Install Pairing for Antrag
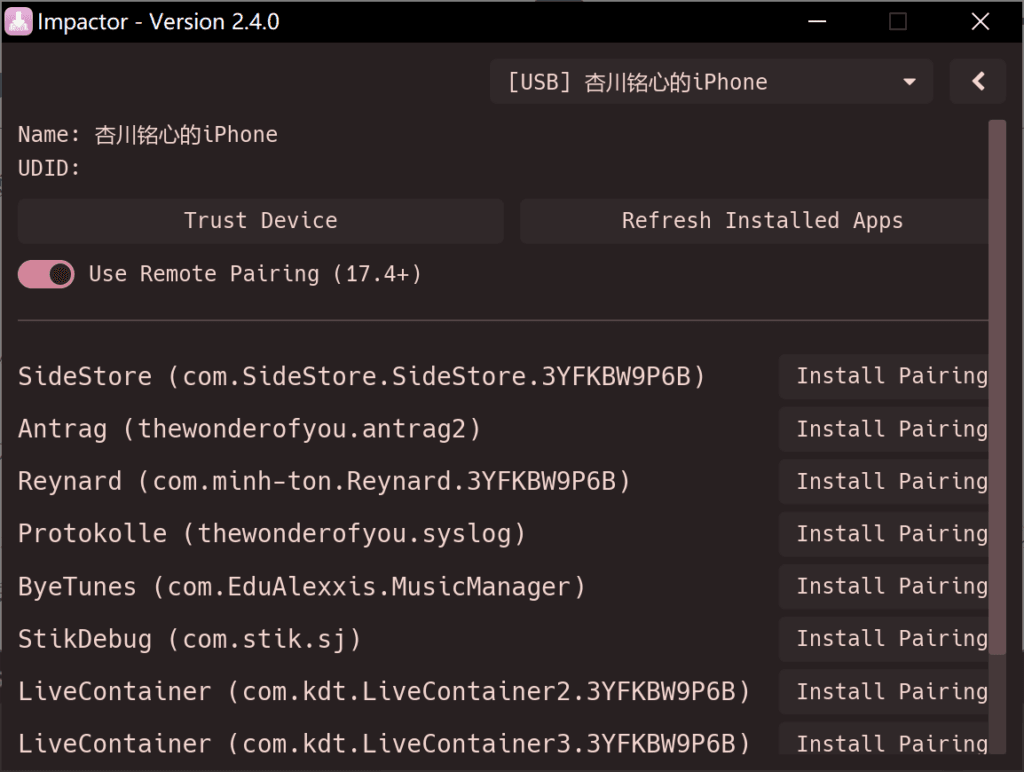 [884, 429]
